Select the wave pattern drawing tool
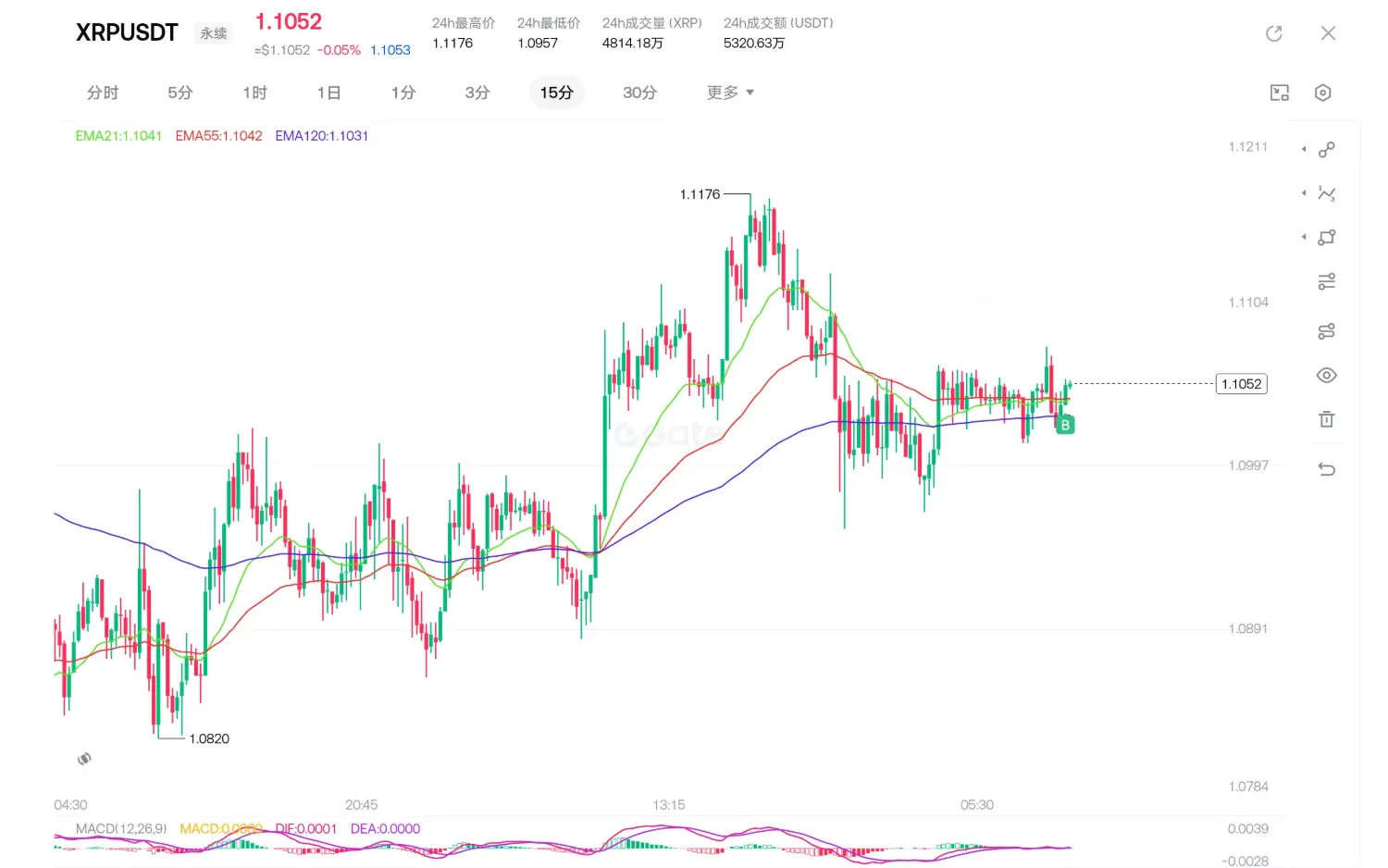1388x868 pixels. tap(1327, 193)
